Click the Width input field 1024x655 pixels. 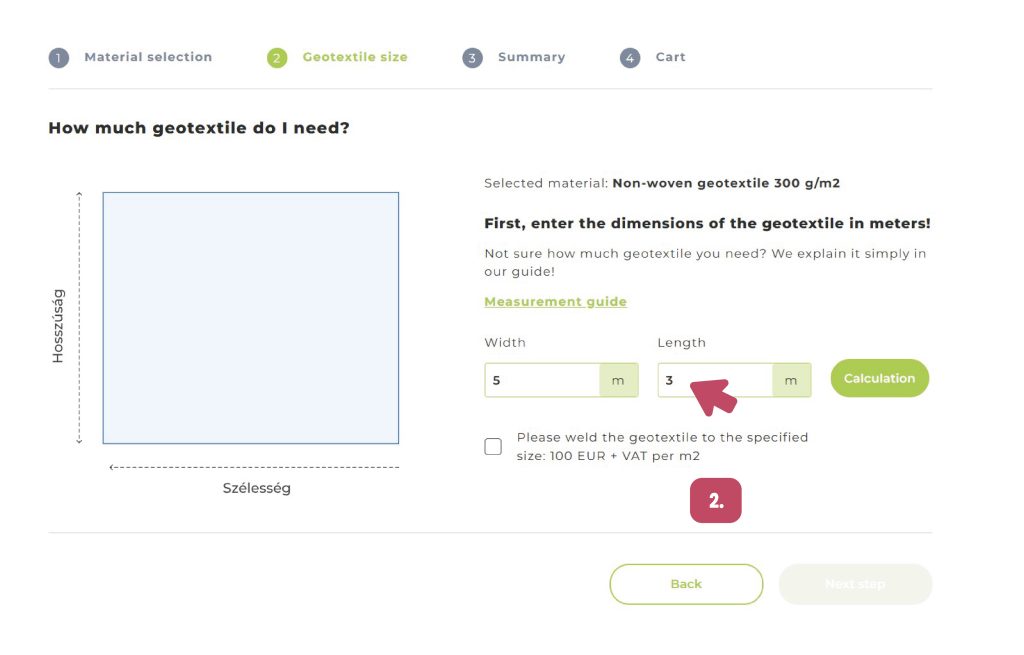(542, 380)
